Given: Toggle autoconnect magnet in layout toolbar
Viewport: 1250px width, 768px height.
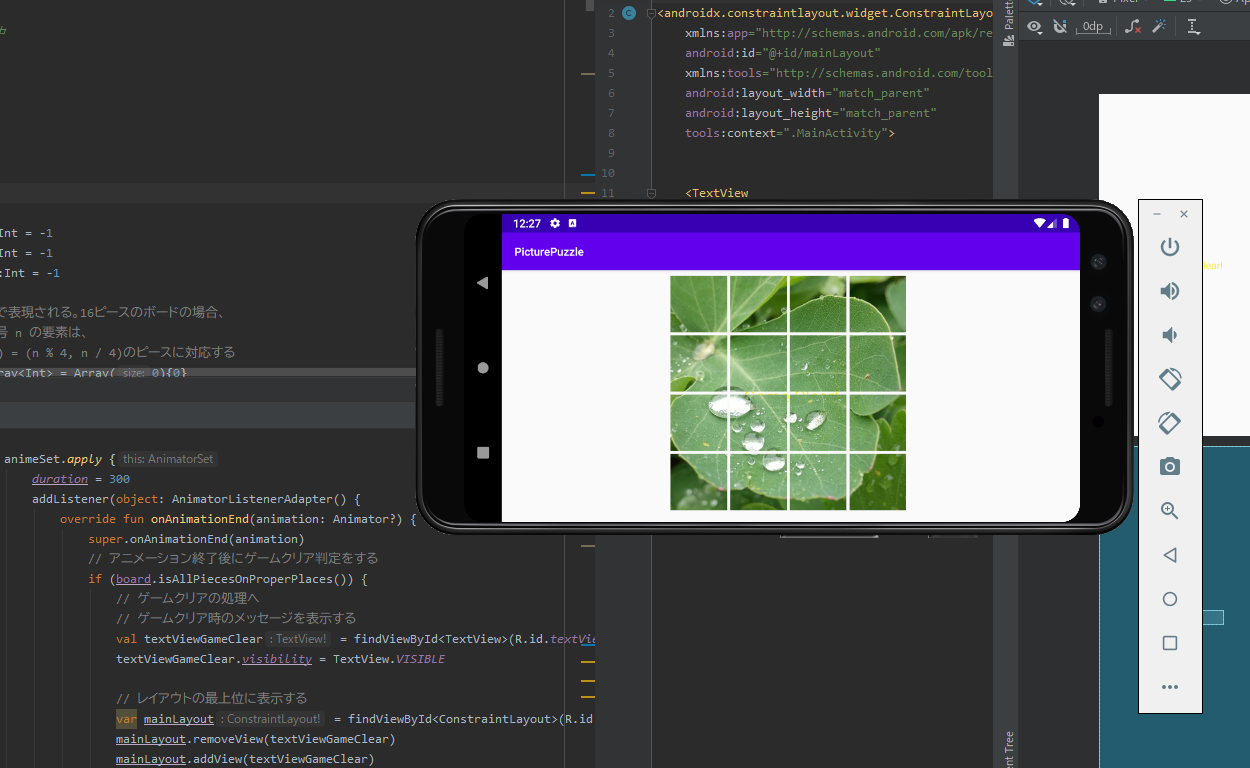Looking at the screenshot, I should pos(1061,27).
